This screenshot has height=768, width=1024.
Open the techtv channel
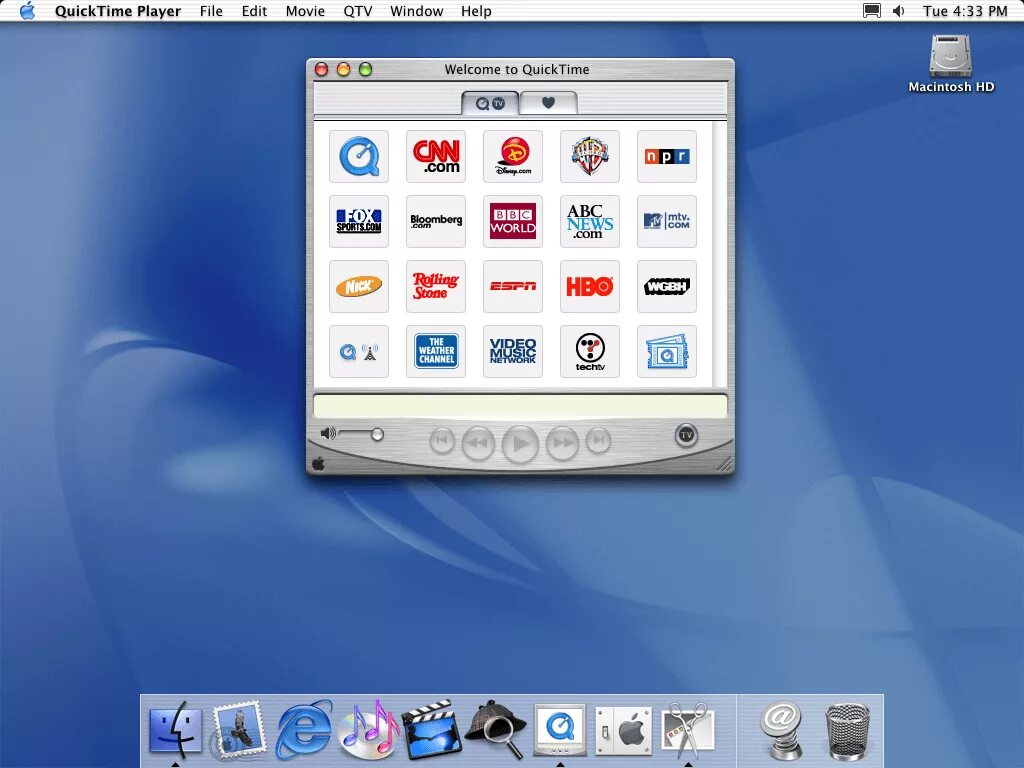(x=590, y=352)
